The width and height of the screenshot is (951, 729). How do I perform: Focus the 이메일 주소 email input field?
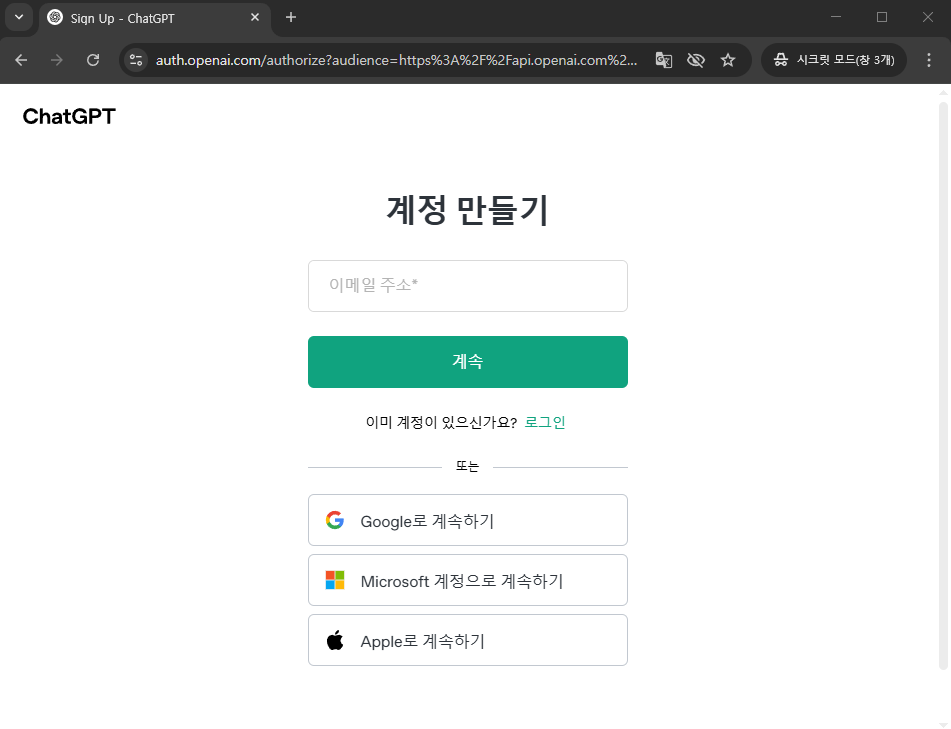pyautogui.click(x=468, y=286)
